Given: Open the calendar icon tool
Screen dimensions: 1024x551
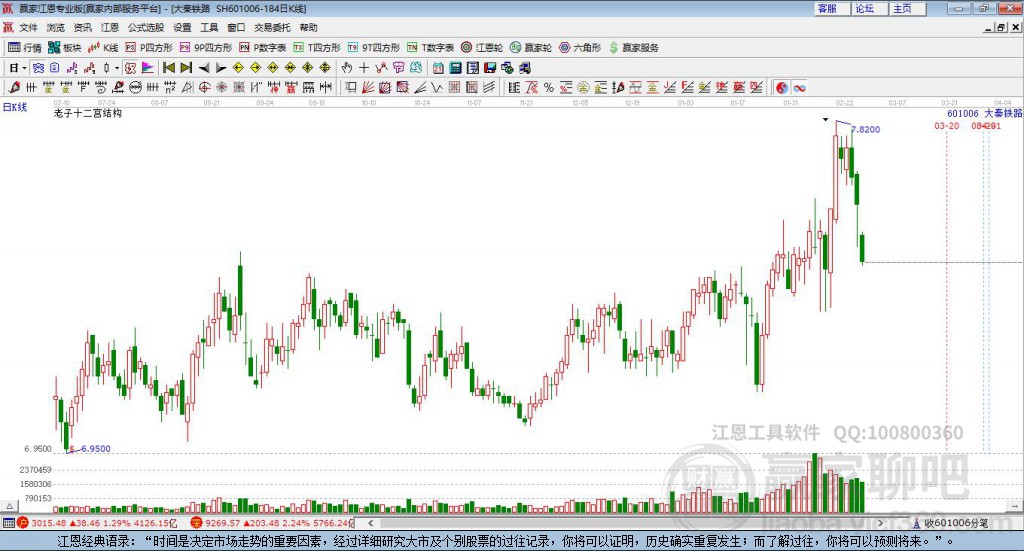Looking at the screenshot, I should click(438, 68).
